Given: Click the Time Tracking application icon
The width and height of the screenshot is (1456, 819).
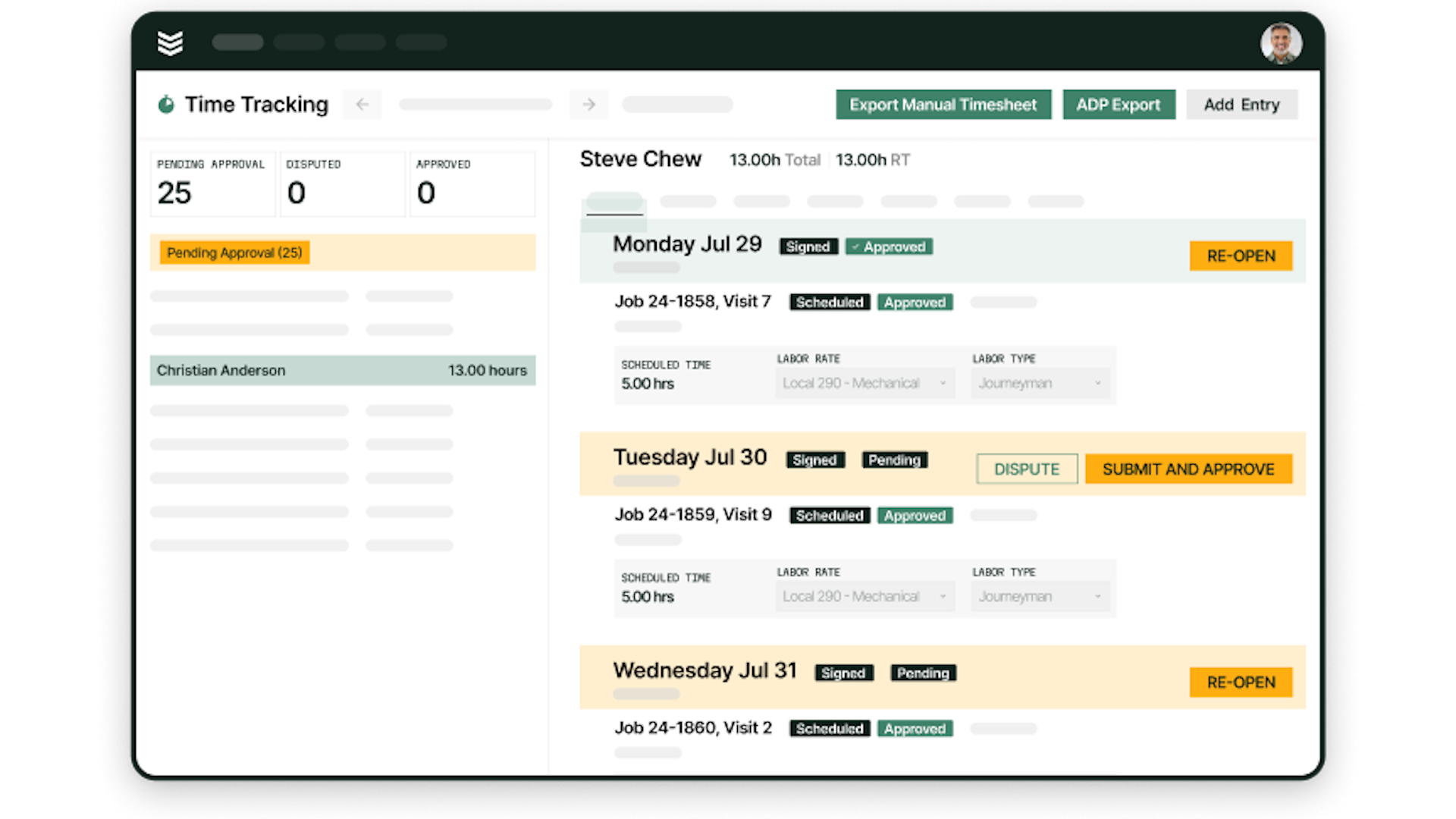Looking at the screenshot, I should pos(166,104).
